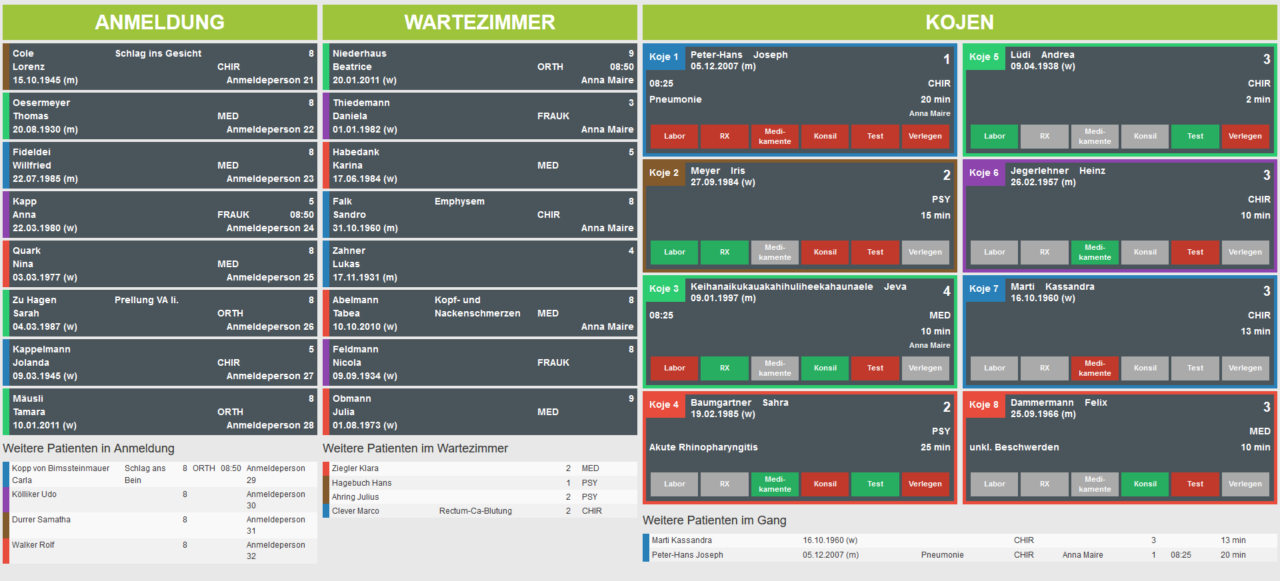Open Medikamente in Koje 1
Image resolution: width=1280 pixels, height=581 pixels.
tap(775, 137)
